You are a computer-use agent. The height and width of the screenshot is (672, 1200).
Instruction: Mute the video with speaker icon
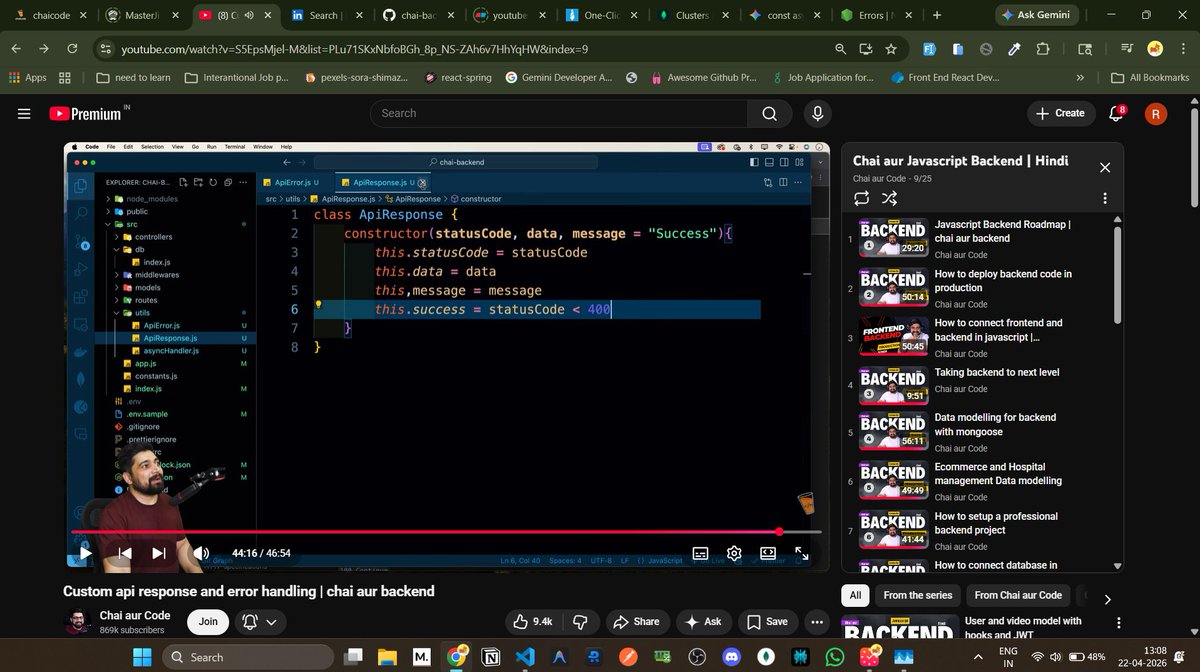pos(201,552)
